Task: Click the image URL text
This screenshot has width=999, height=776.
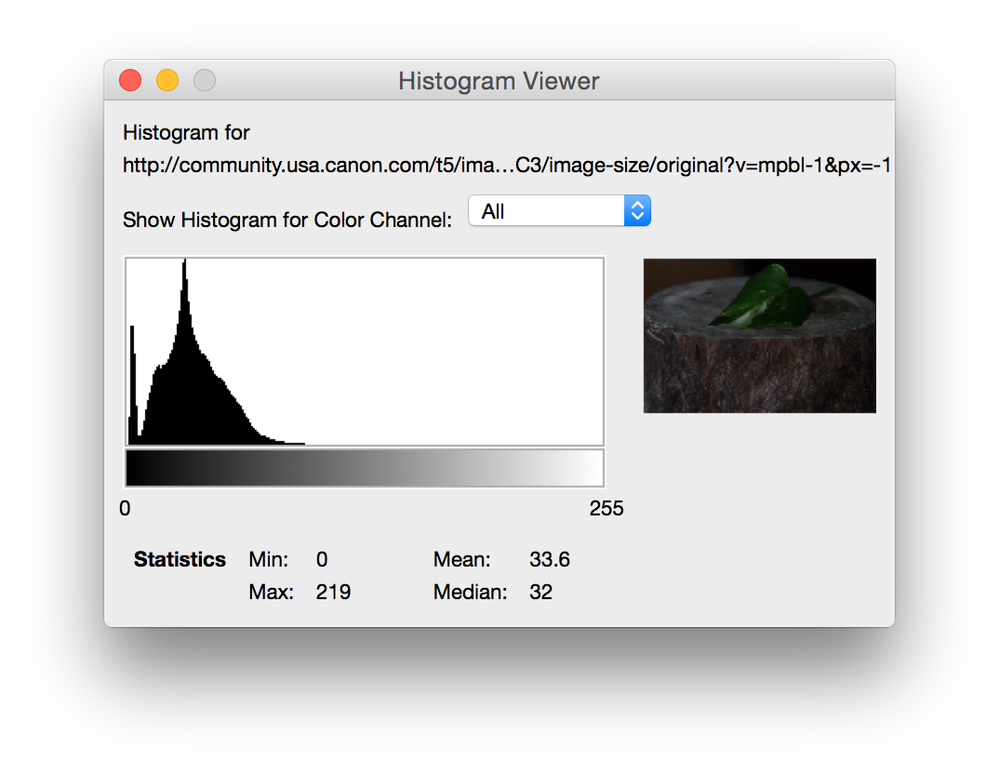Action: 506,166
